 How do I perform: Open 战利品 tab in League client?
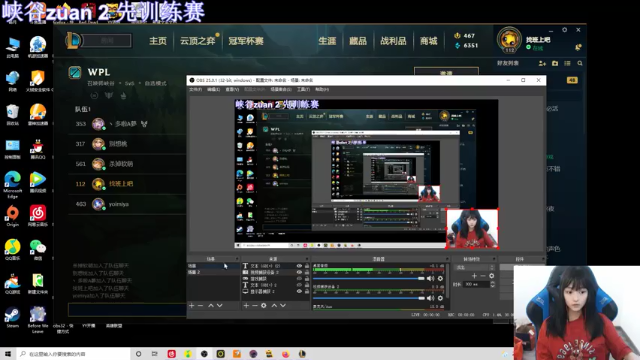click(393, 41)
